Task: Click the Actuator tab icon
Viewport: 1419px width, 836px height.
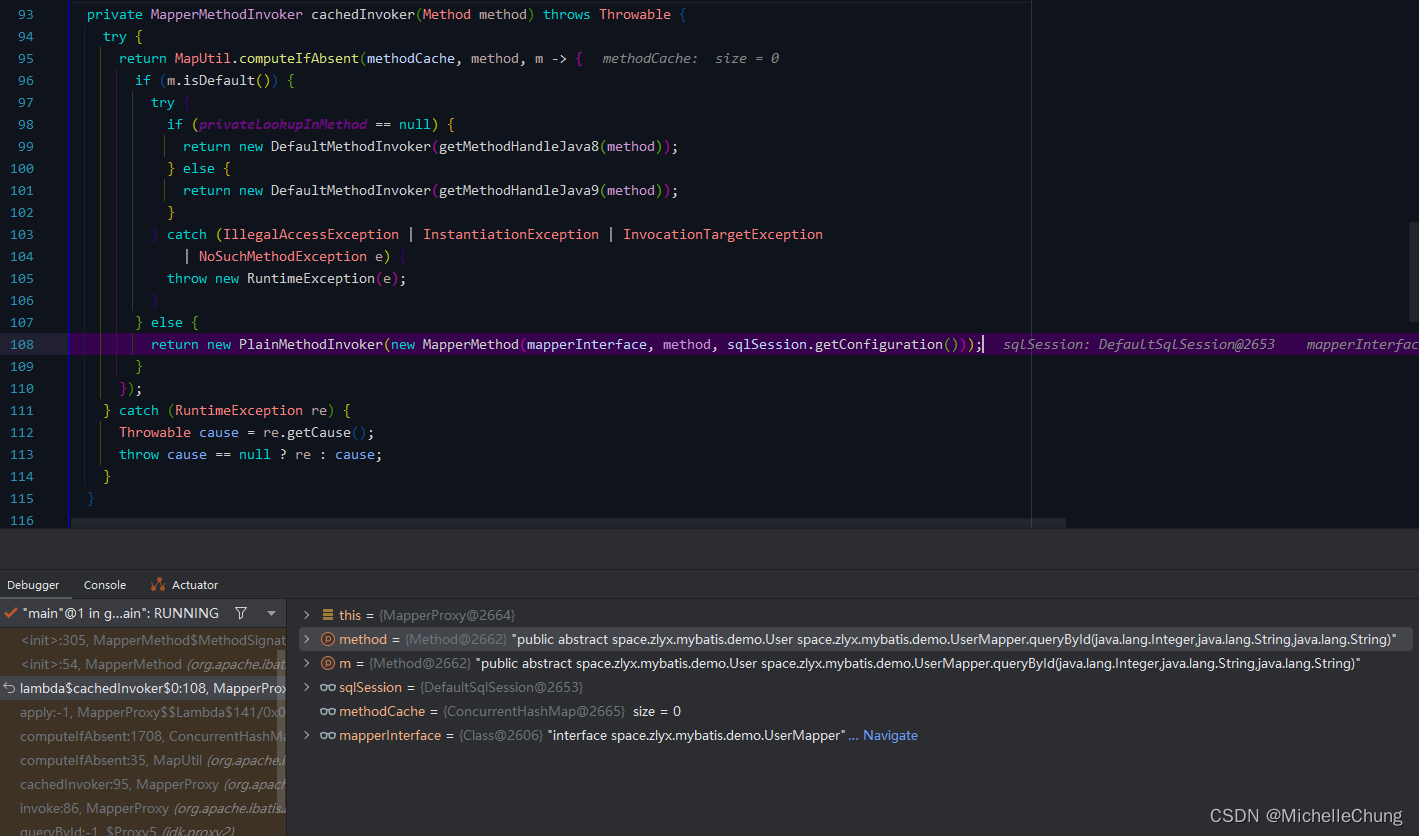Action: (x=158, y=585)
